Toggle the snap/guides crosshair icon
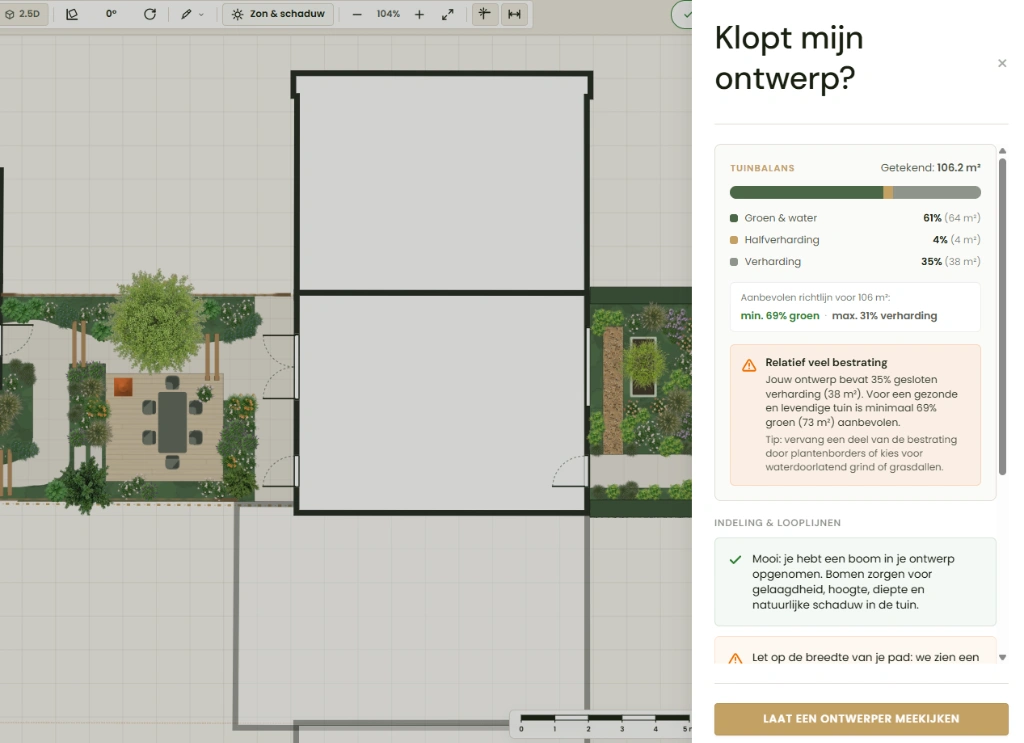The height and width of the screenshot is (743, 1024). [485, 14]
